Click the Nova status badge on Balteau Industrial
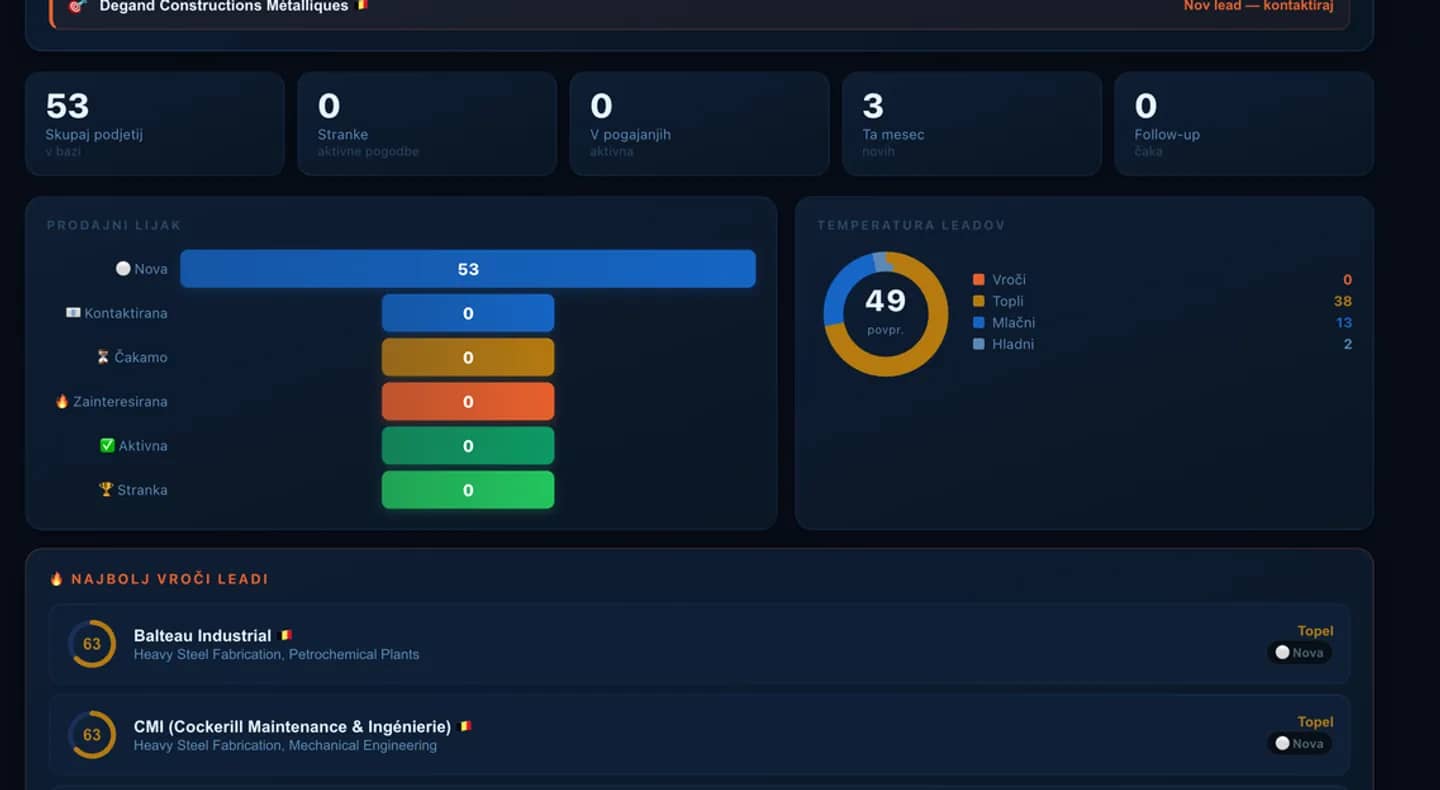The width and height of the screenshot is (1440, 790). (x=1299, y=653)
